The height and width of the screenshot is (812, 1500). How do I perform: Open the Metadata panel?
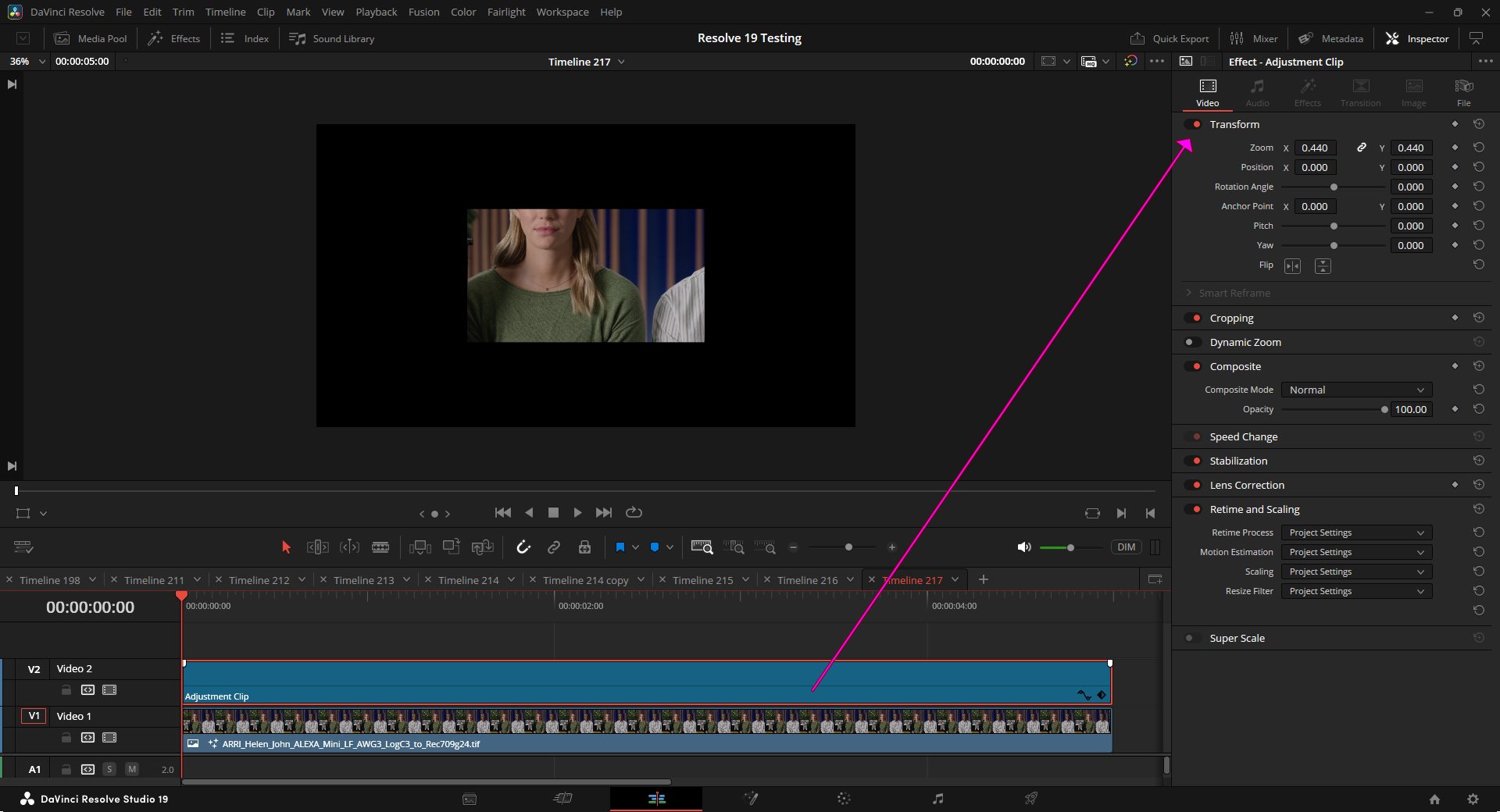tap(1331, 38)
